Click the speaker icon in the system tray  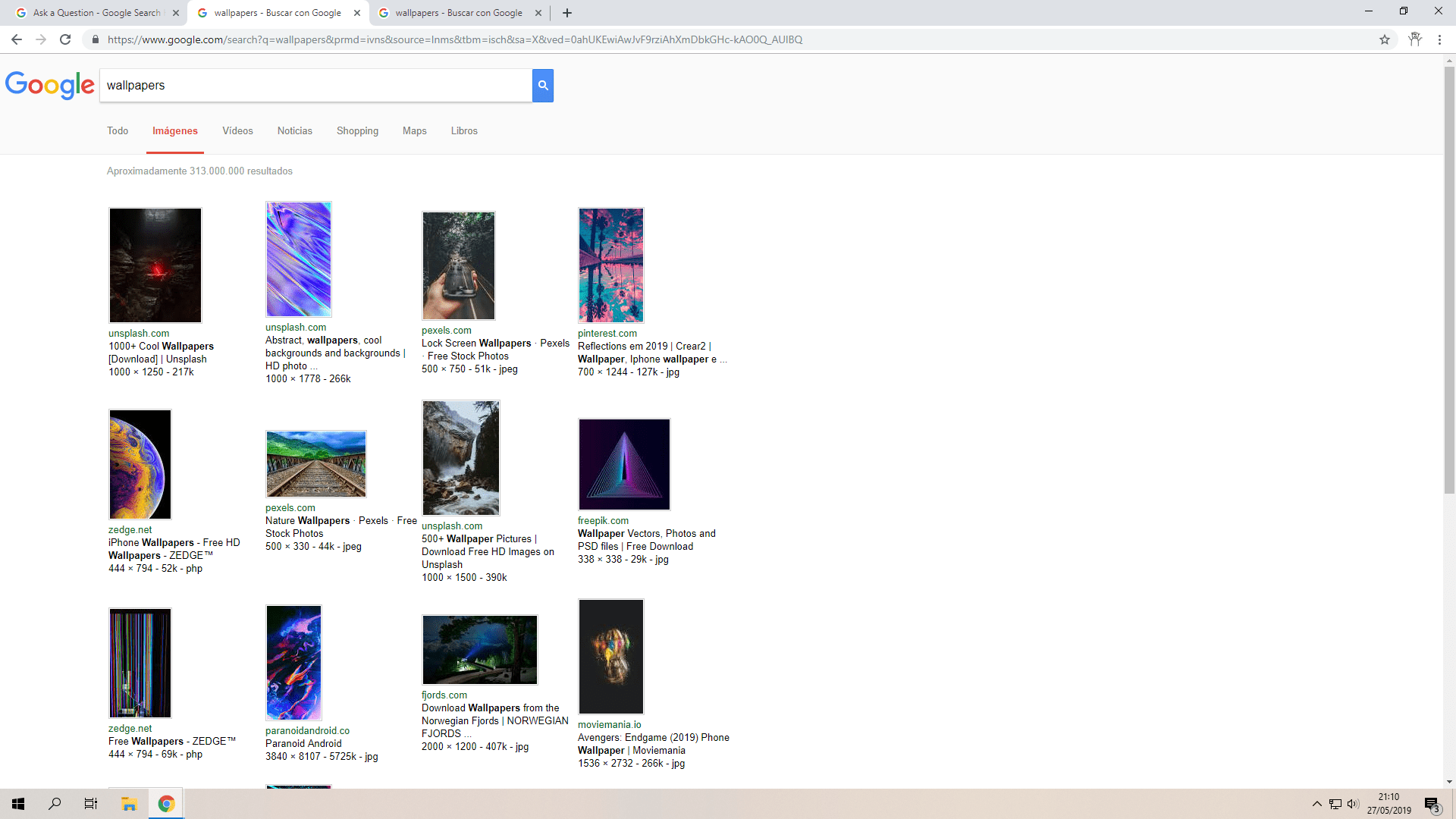click(x=1354, y=803)
